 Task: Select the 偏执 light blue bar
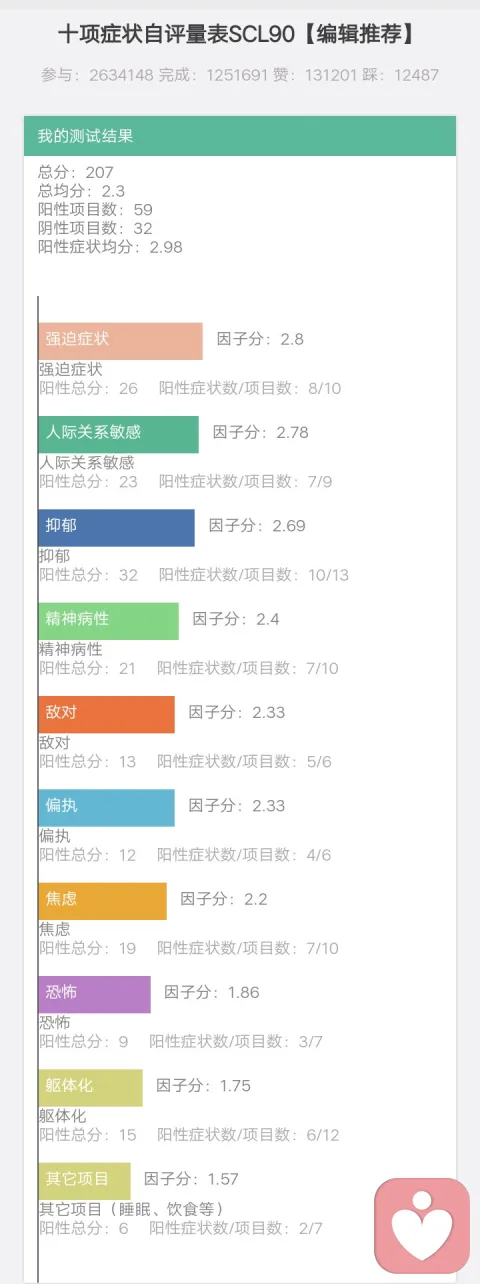pyautogui.click(x=107, y=807)
